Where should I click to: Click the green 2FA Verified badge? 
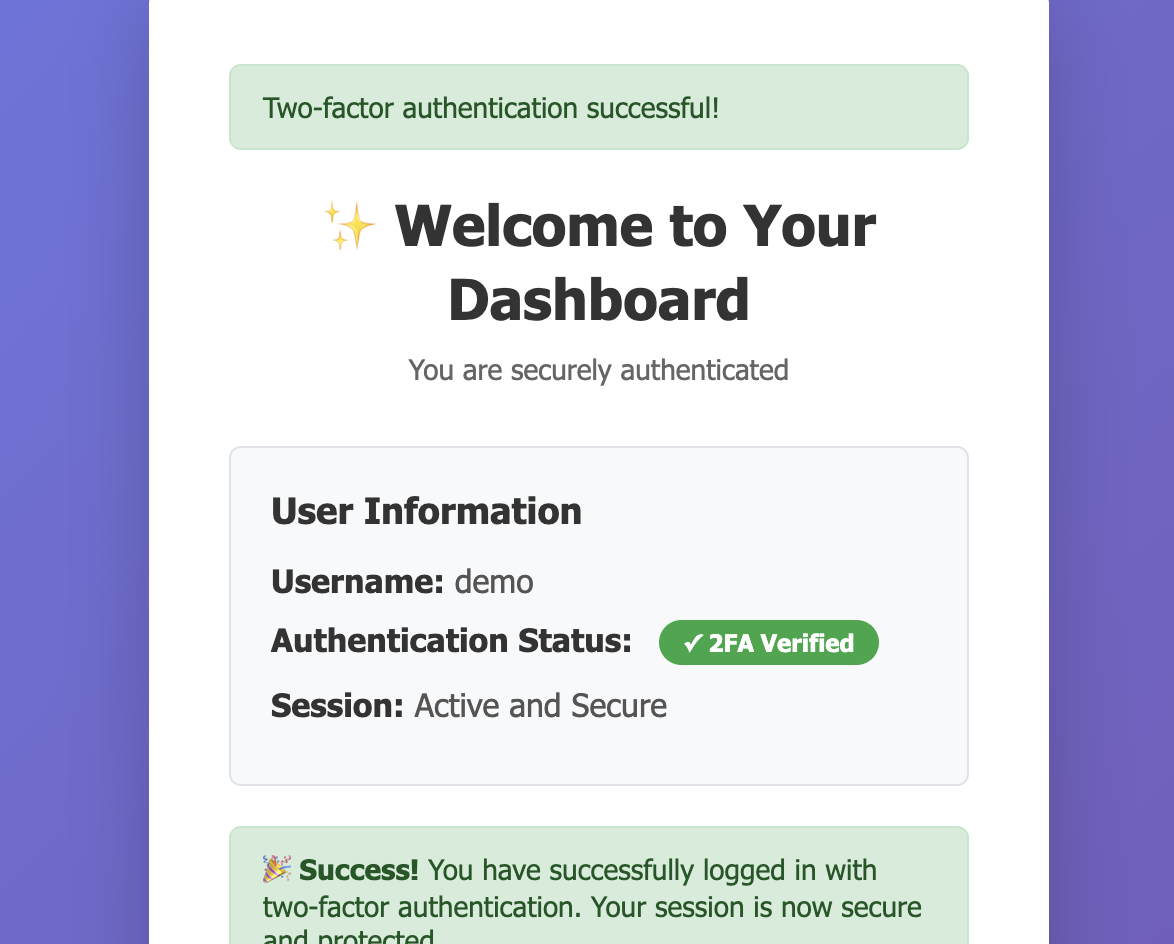[768, 643]
